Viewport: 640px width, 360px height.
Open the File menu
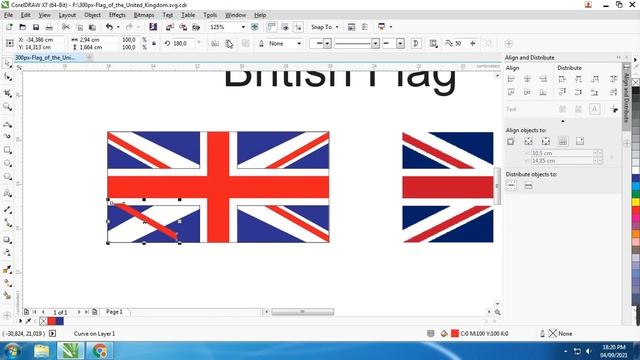(x=9, y=15)
